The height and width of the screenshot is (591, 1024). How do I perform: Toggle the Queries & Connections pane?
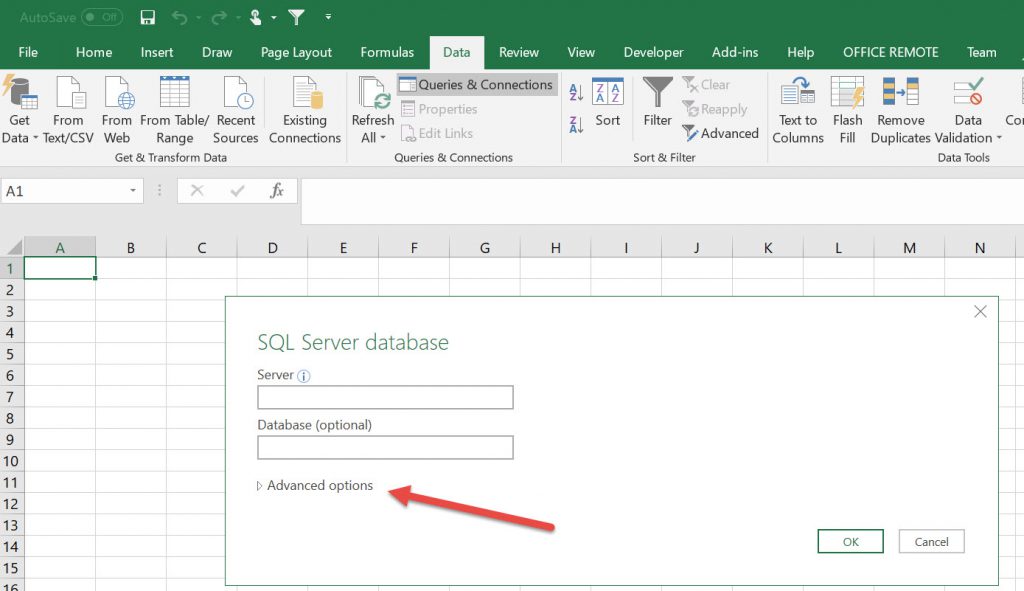click(476, 85)
